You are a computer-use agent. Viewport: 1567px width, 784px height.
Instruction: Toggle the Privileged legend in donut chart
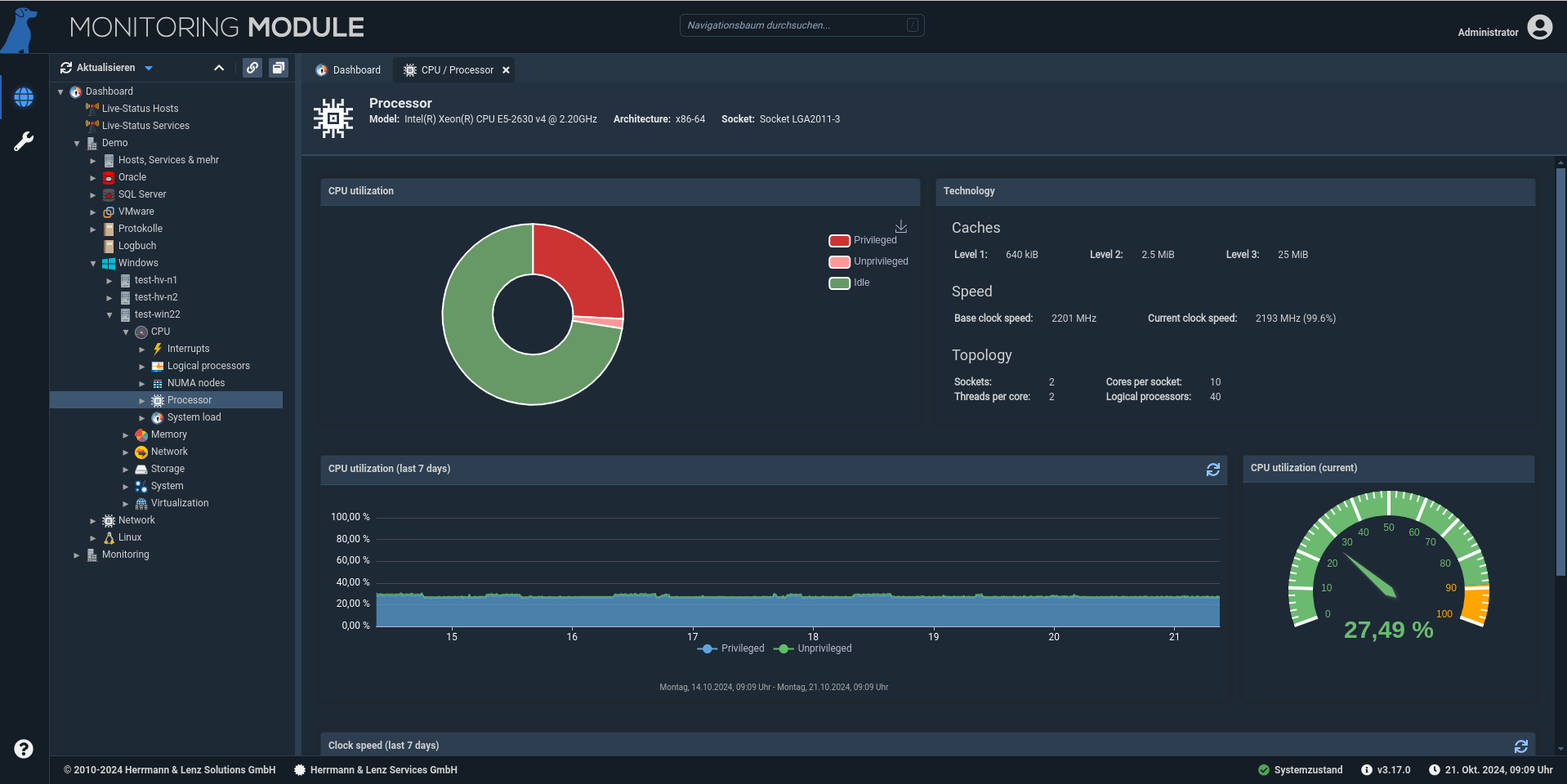pyautogui.click(x=863, y=240)
